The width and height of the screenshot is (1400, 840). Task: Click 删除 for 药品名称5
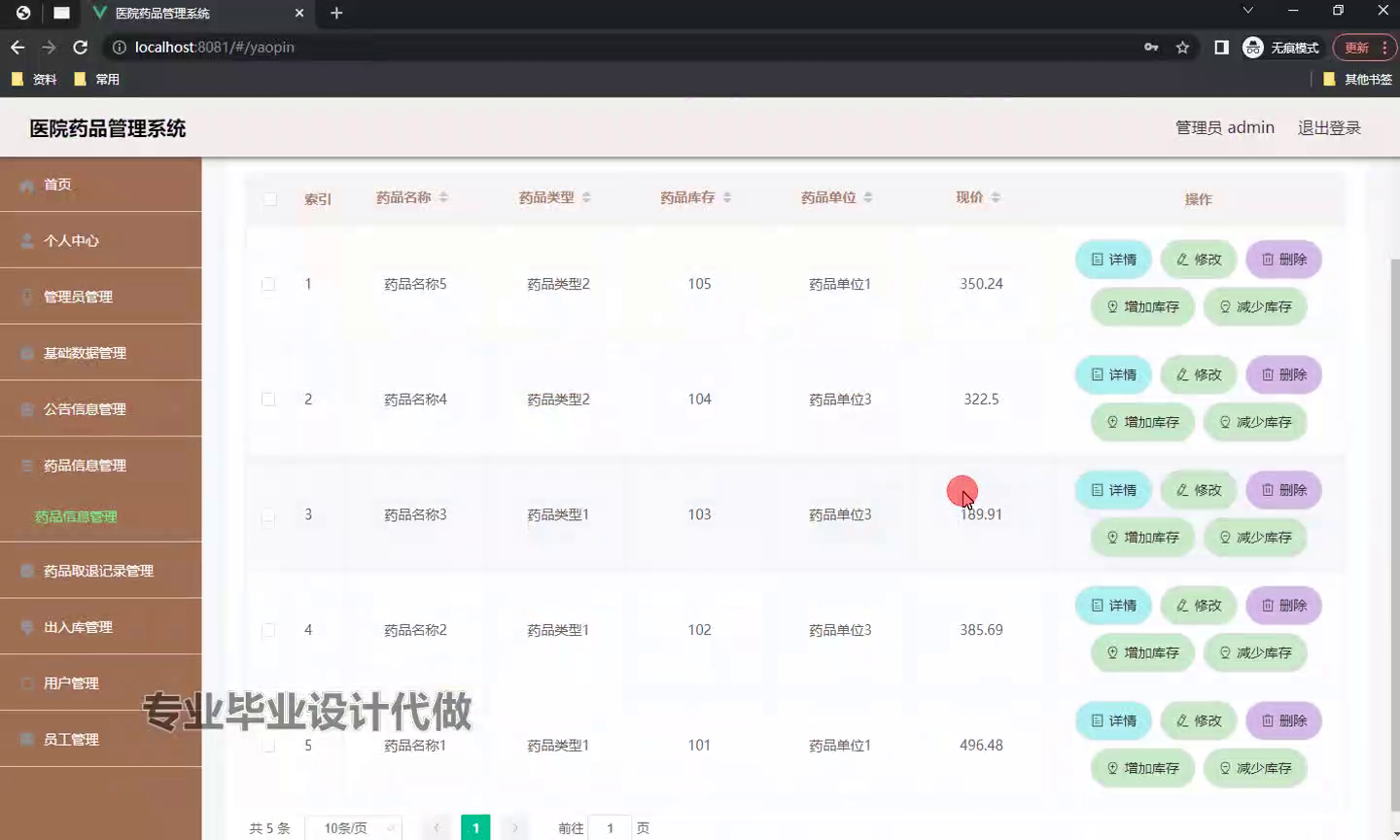[x=1284, y=260]
